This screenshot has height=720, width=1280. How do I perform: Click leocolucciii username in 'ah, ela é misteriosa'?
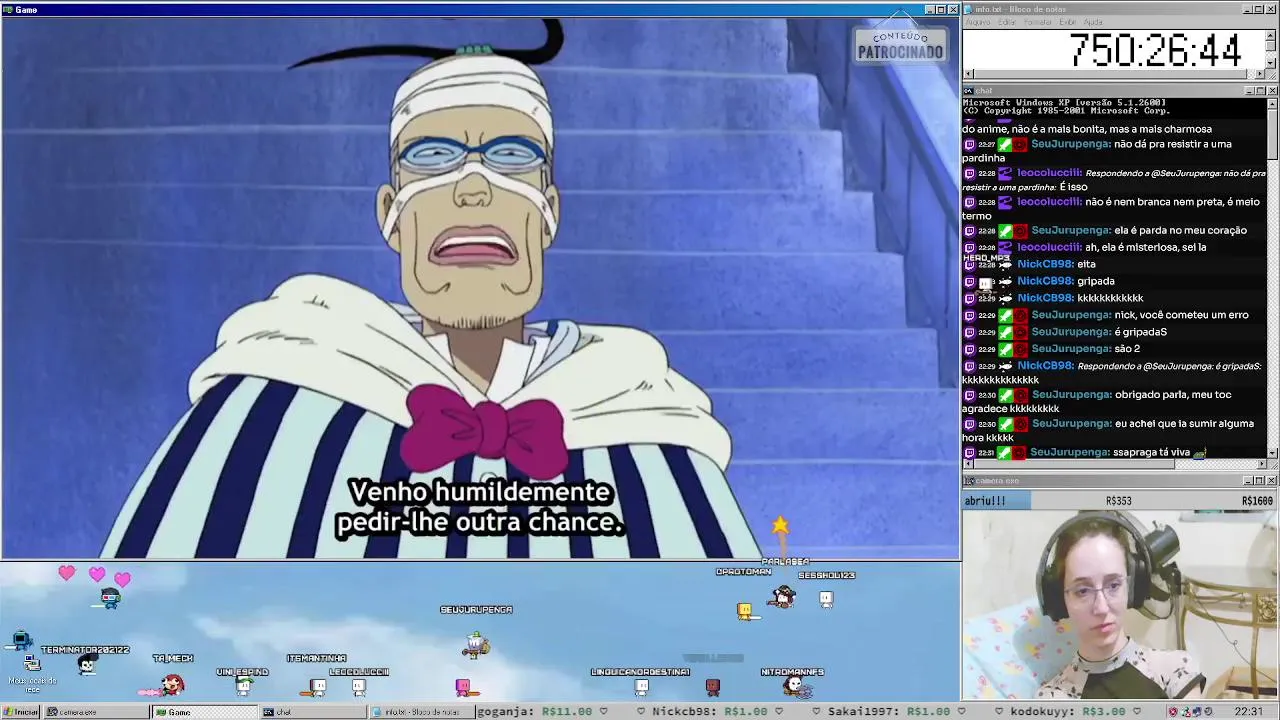pos(1049,247)
